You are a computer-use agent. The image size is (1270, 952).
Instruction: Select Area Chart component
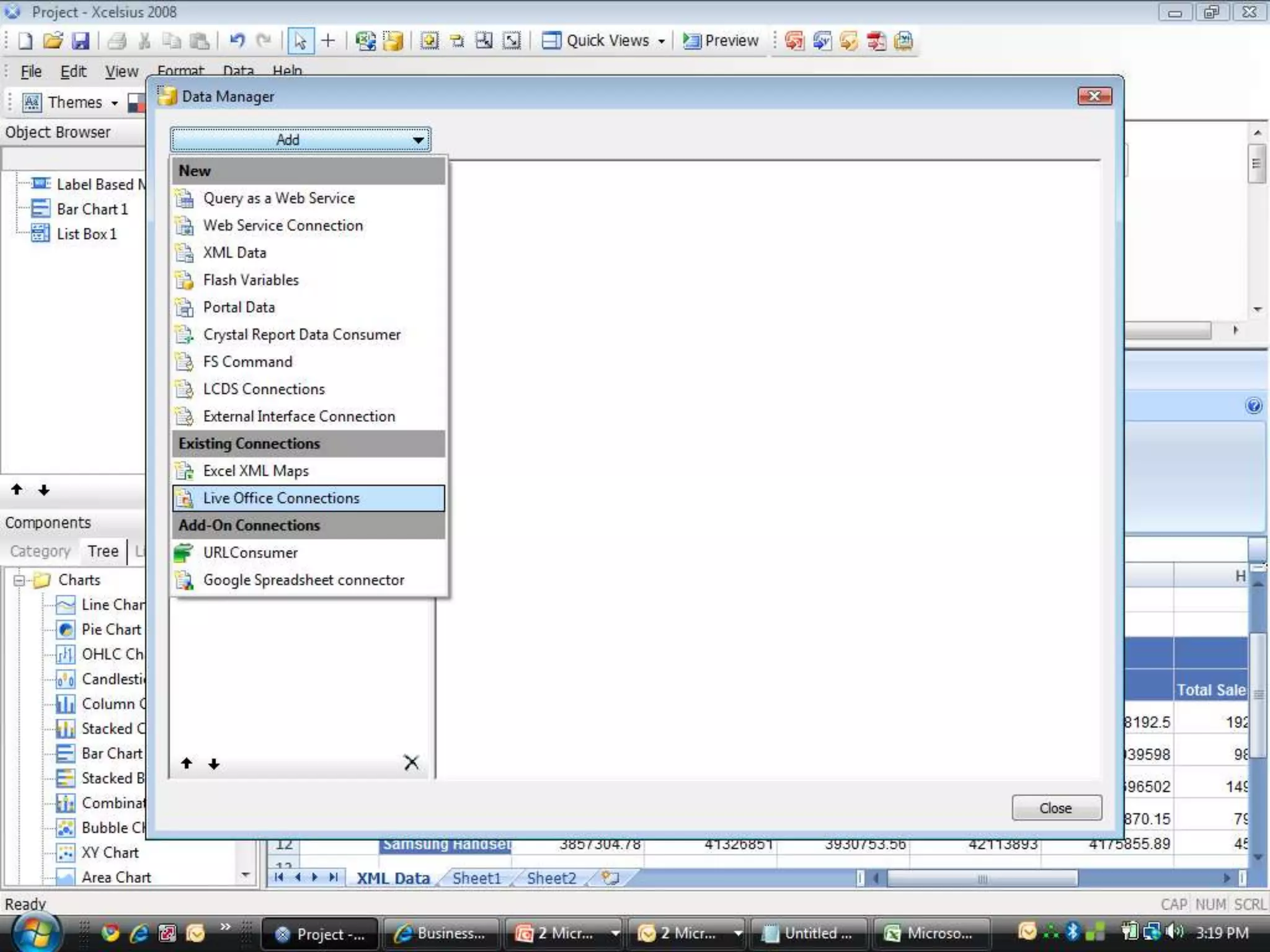tap(116, 878)
